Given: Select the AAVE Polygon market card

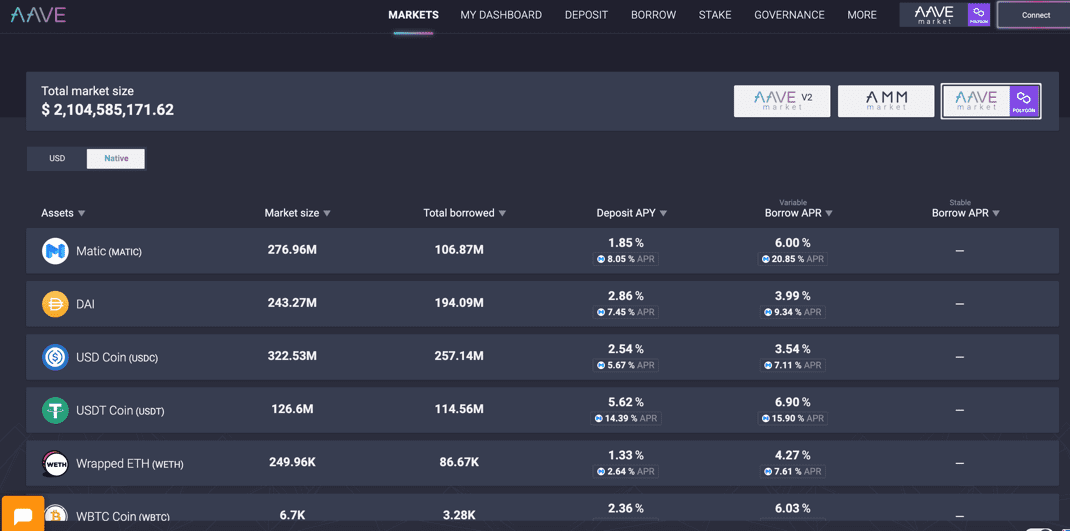Looking at the screenshot, I should coord(991,101).
